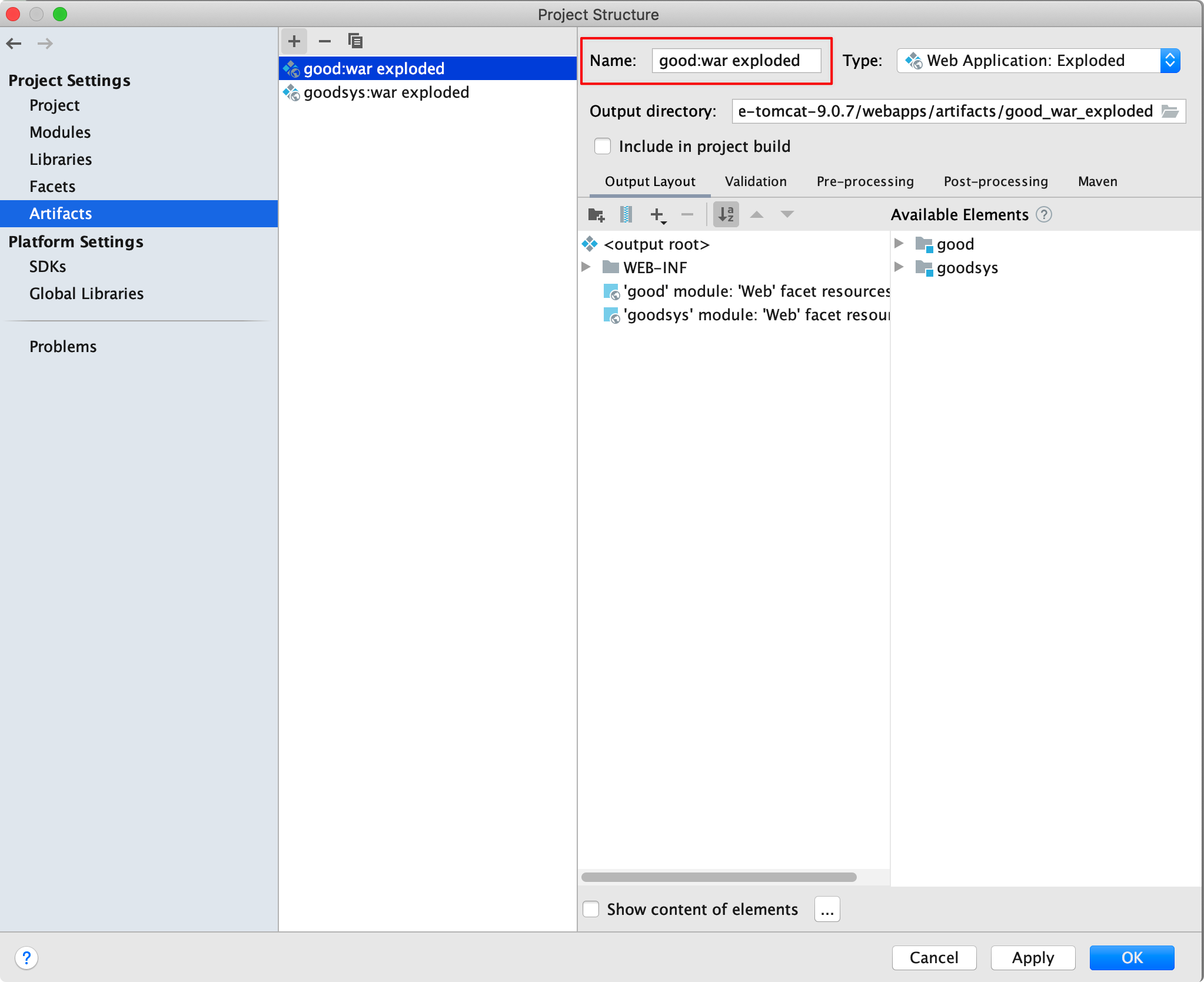Click the back navigation arrow
The image size is (1204, 982).
(x=14, y=43)
